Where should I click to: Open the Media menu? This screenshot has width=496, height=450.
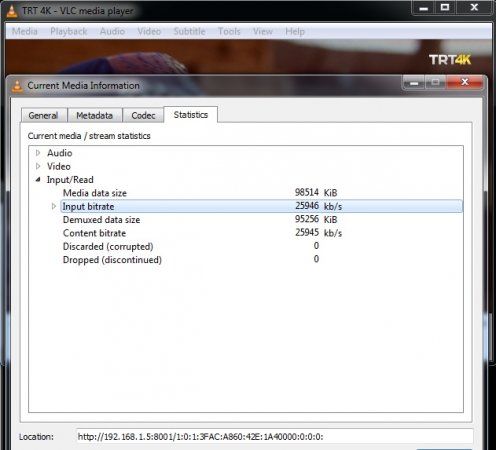[25, 31]
